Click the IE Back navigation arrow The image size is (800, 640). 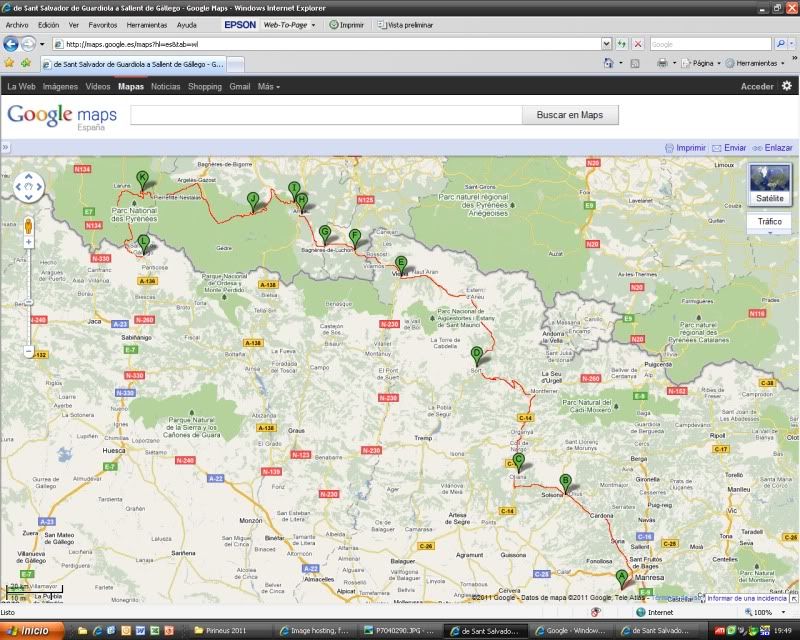click(11, 44)
